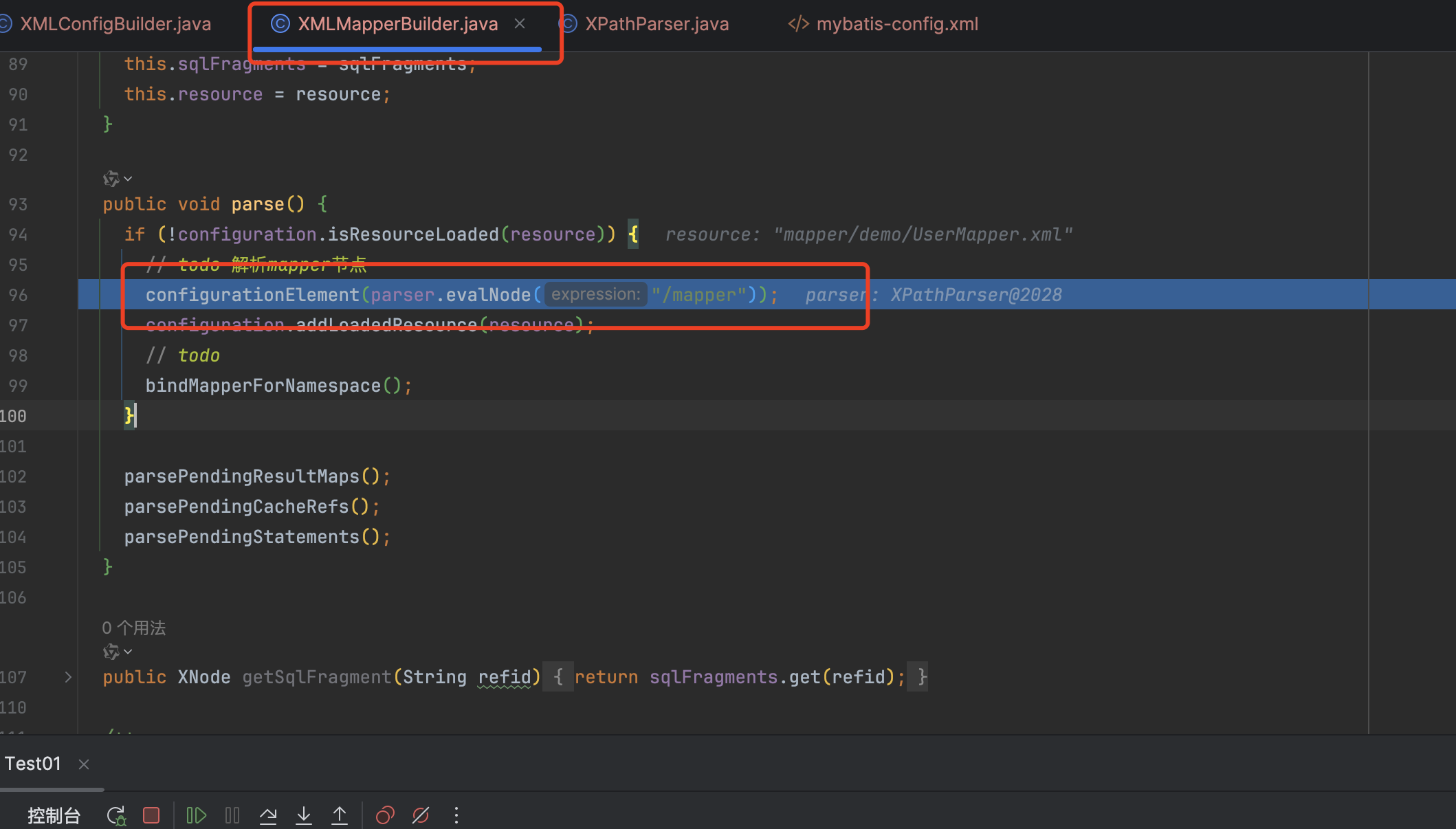Click the class icon on XMLMapperBuilder.java tab
The height and width of the screenshot is (829, 1456).
[280, 23]
